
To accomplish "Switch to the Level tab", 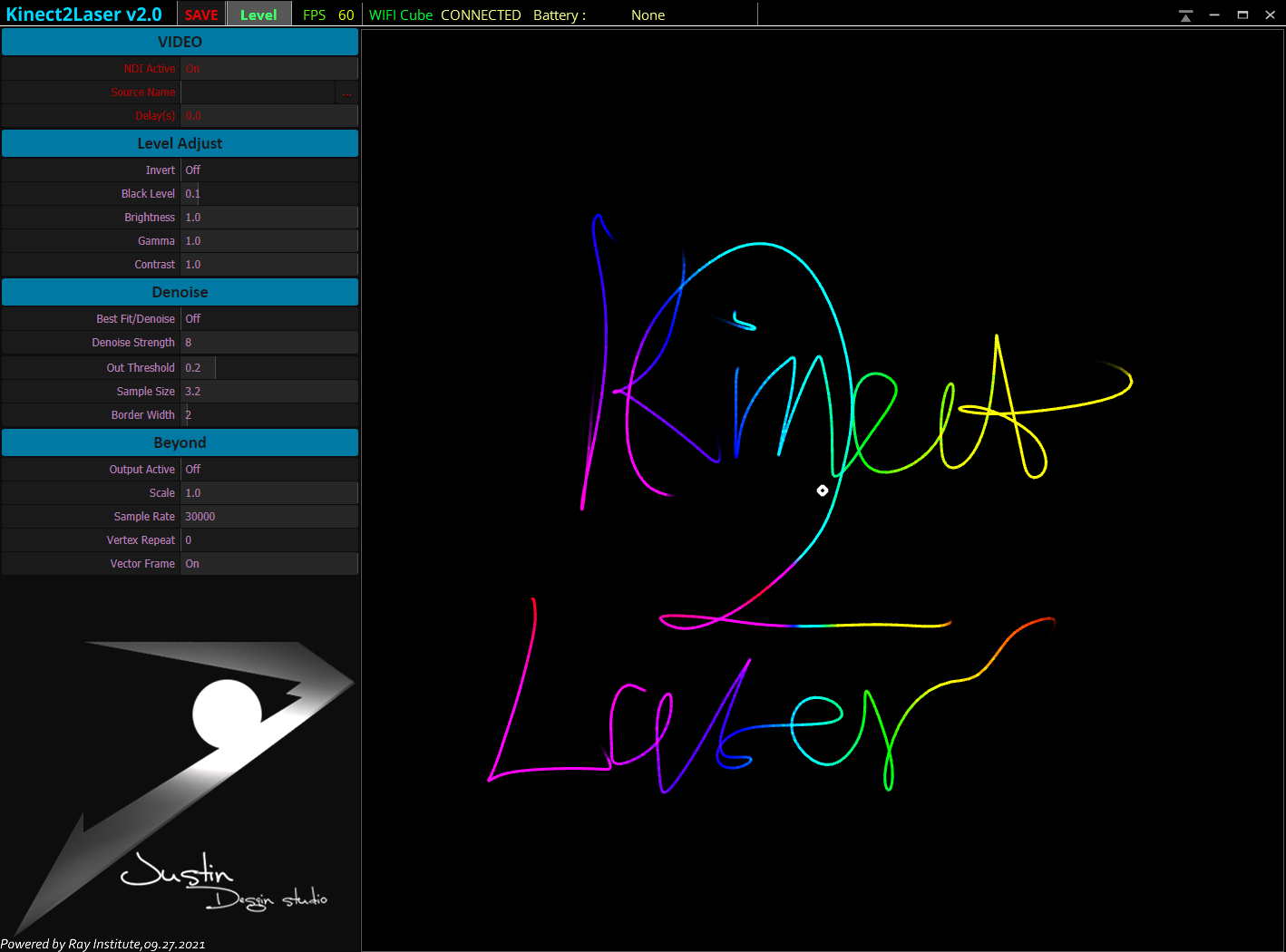I will 258,15.
